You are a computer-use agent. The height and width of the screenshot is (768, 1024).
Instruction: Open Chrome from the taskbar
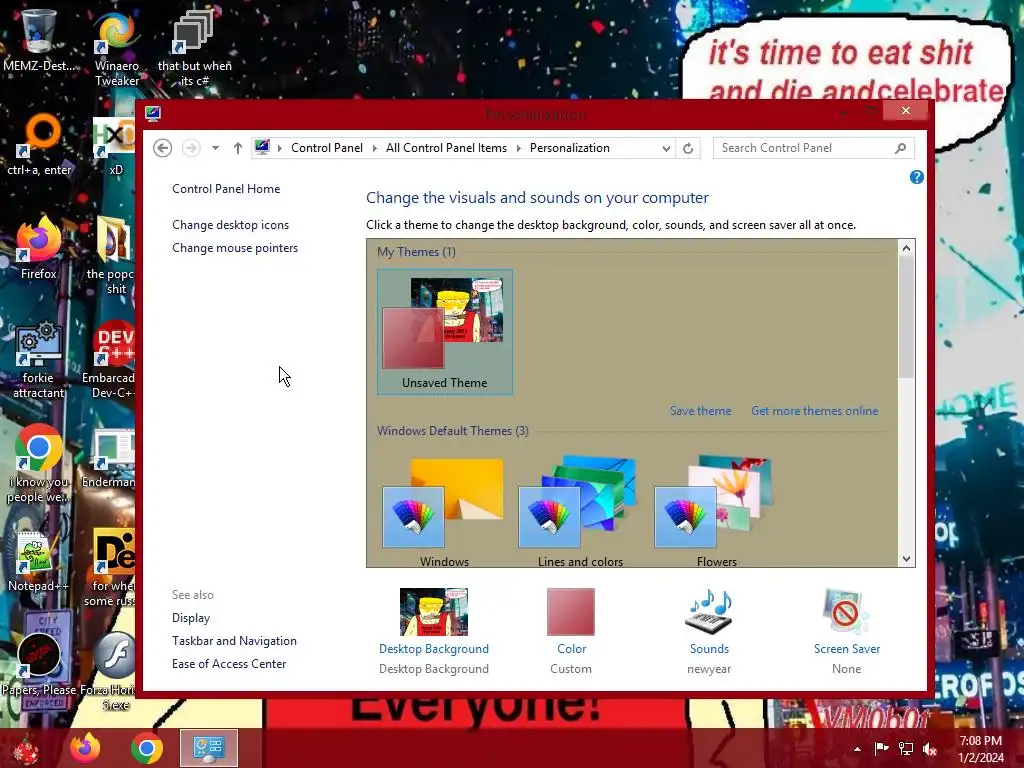(x=147, y=748)
